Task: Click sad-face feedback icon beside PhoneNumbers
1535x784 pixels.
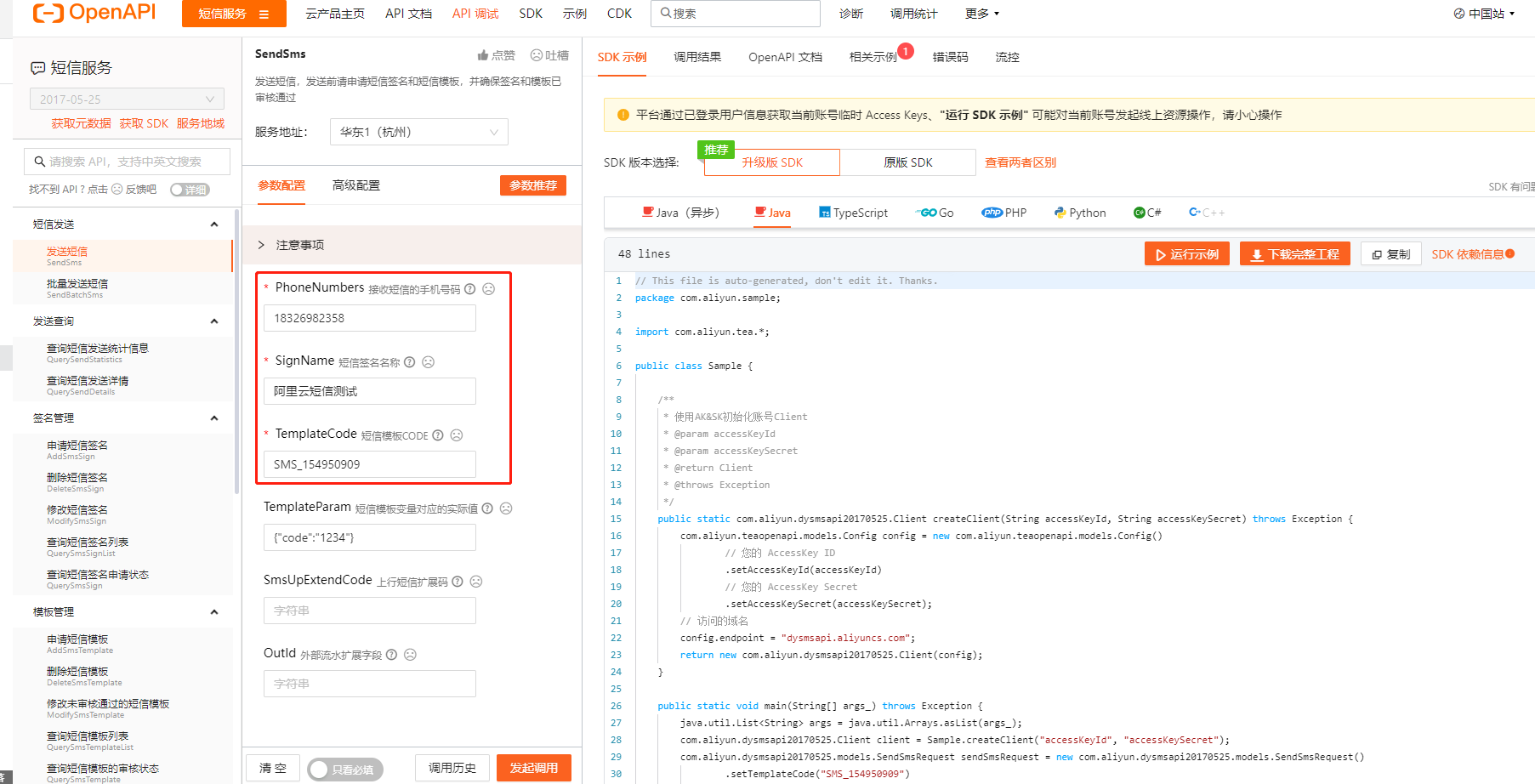Action: (489, 289)
